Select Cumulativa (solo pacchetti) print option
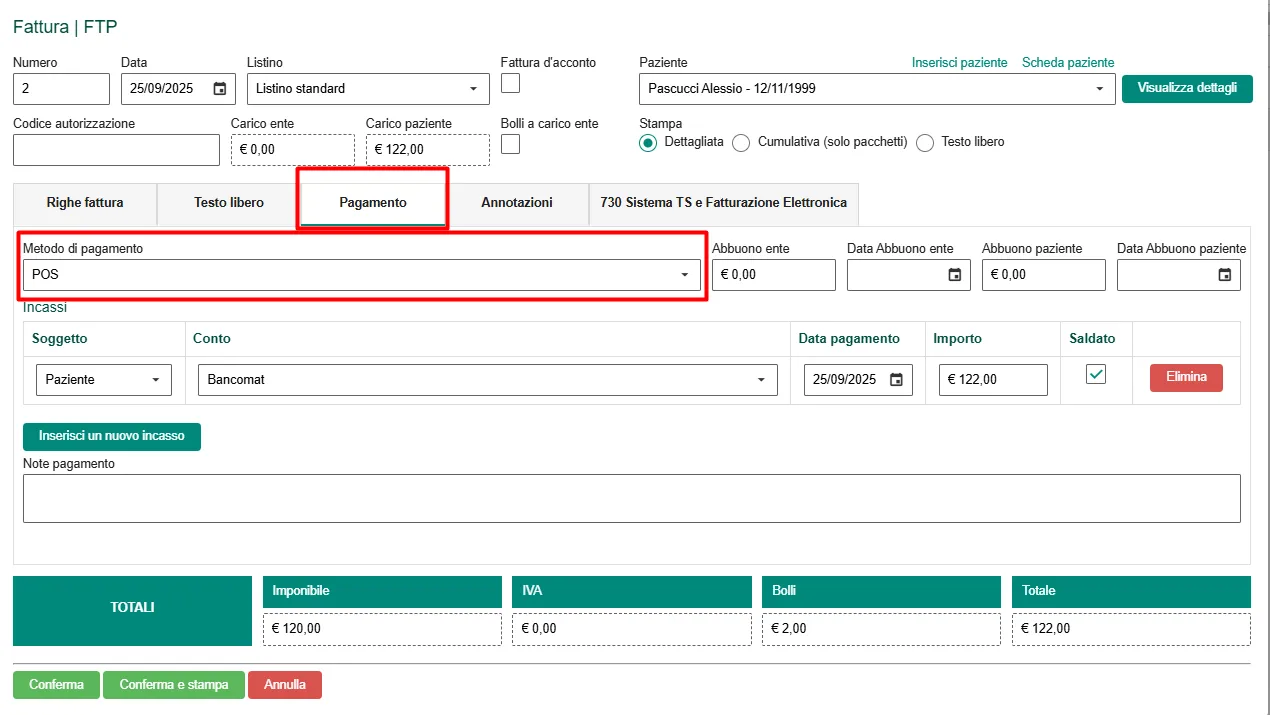This screenshot has width=1270, height=715. tap(741, 143)
